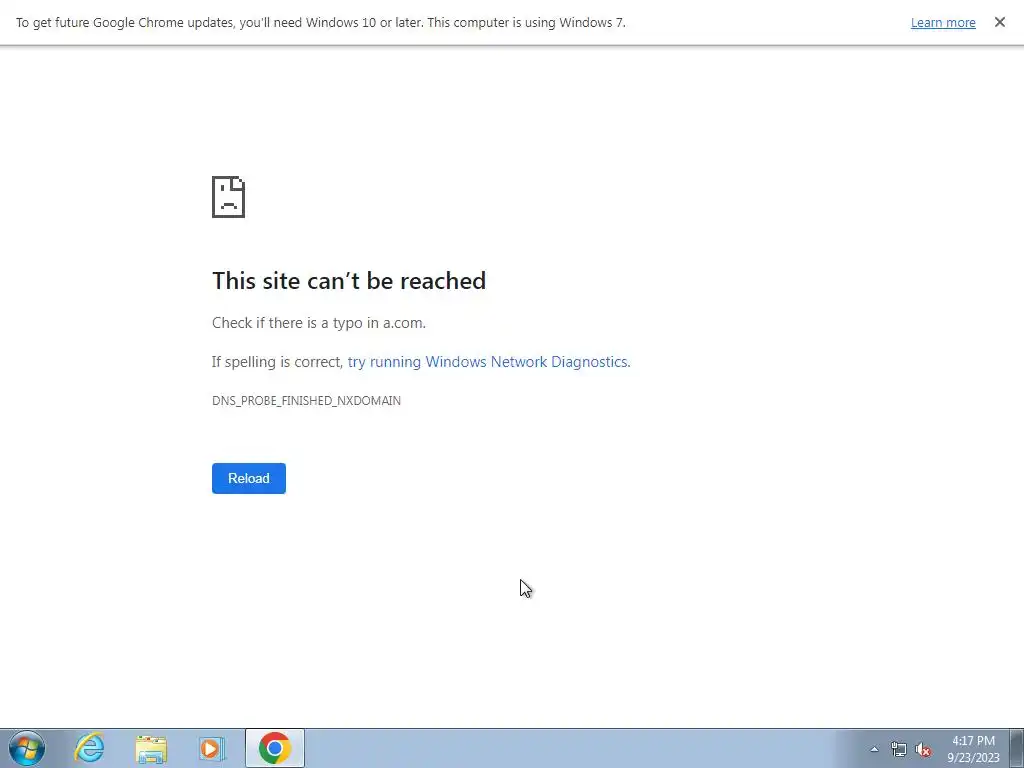This screenshot has height=768, width=1024.
Task: Open Windows Explorer folder icon in taskbar
Action: [x=152, y=748]
